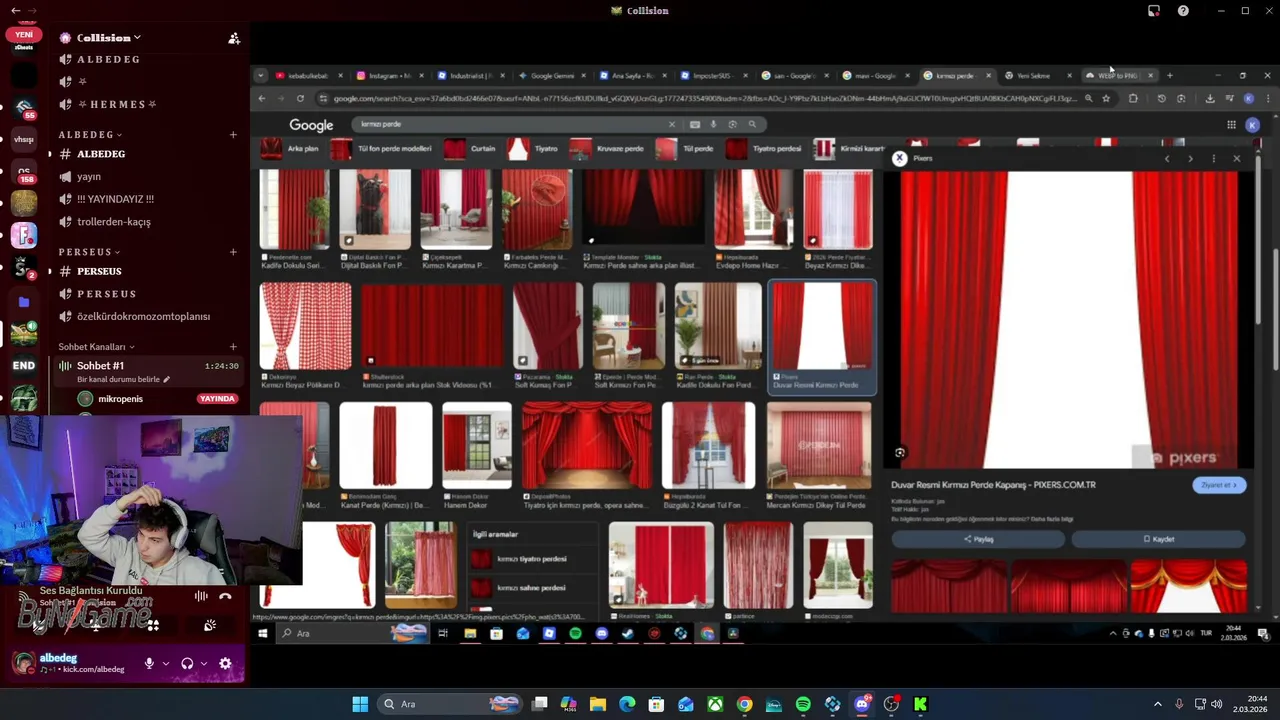Go back with Discord navigation arrow
Screen dimensions: 1280x720
[x=15, y=10]
